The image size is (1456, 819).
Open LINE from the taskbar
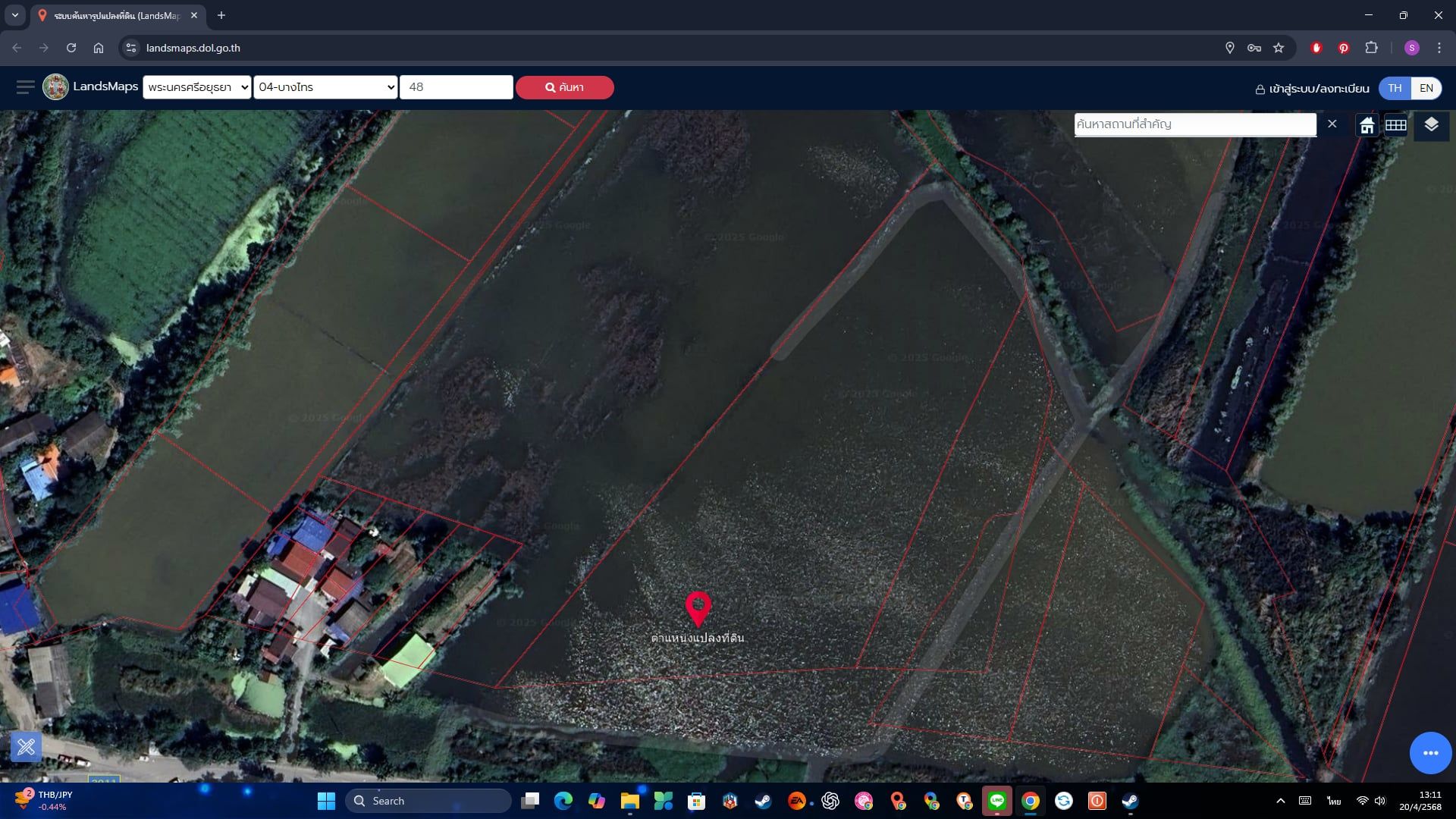[x=997, y=801]
